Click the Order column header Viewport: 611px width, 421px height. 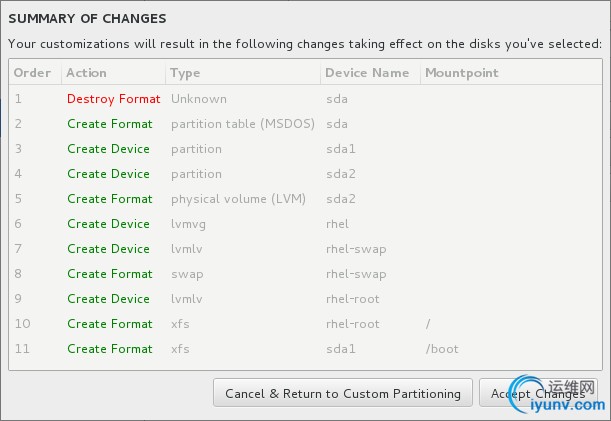coord(32,73)
